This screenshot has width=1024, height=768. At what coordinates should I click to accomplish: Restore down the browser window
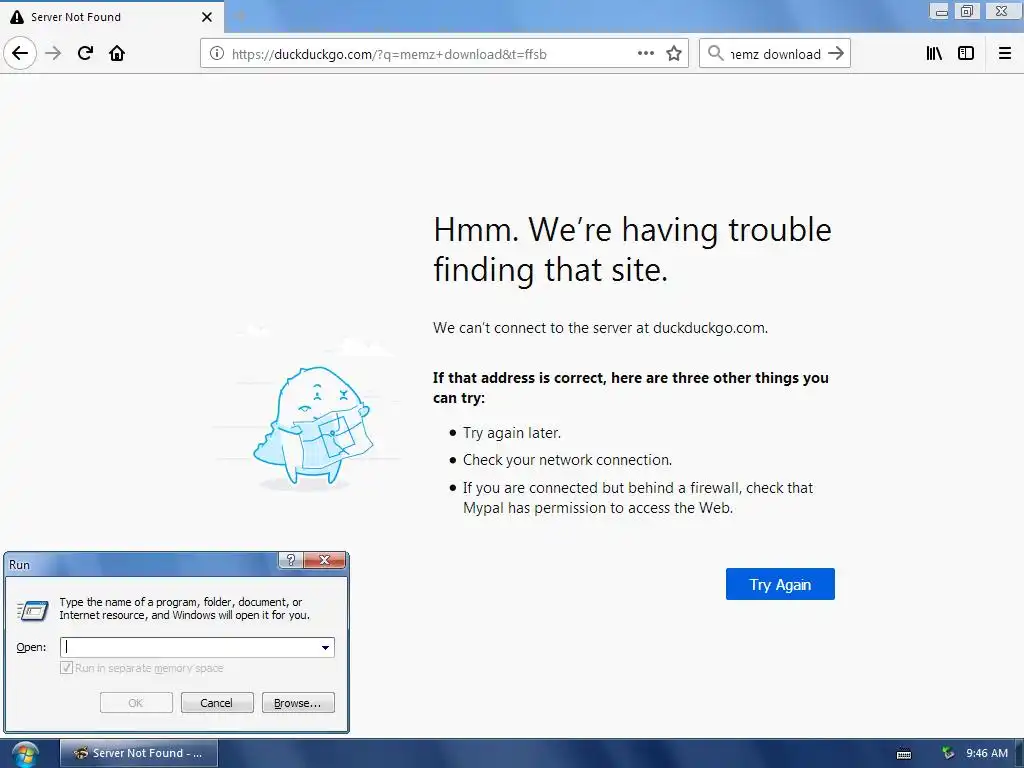(x=967, y=11)
